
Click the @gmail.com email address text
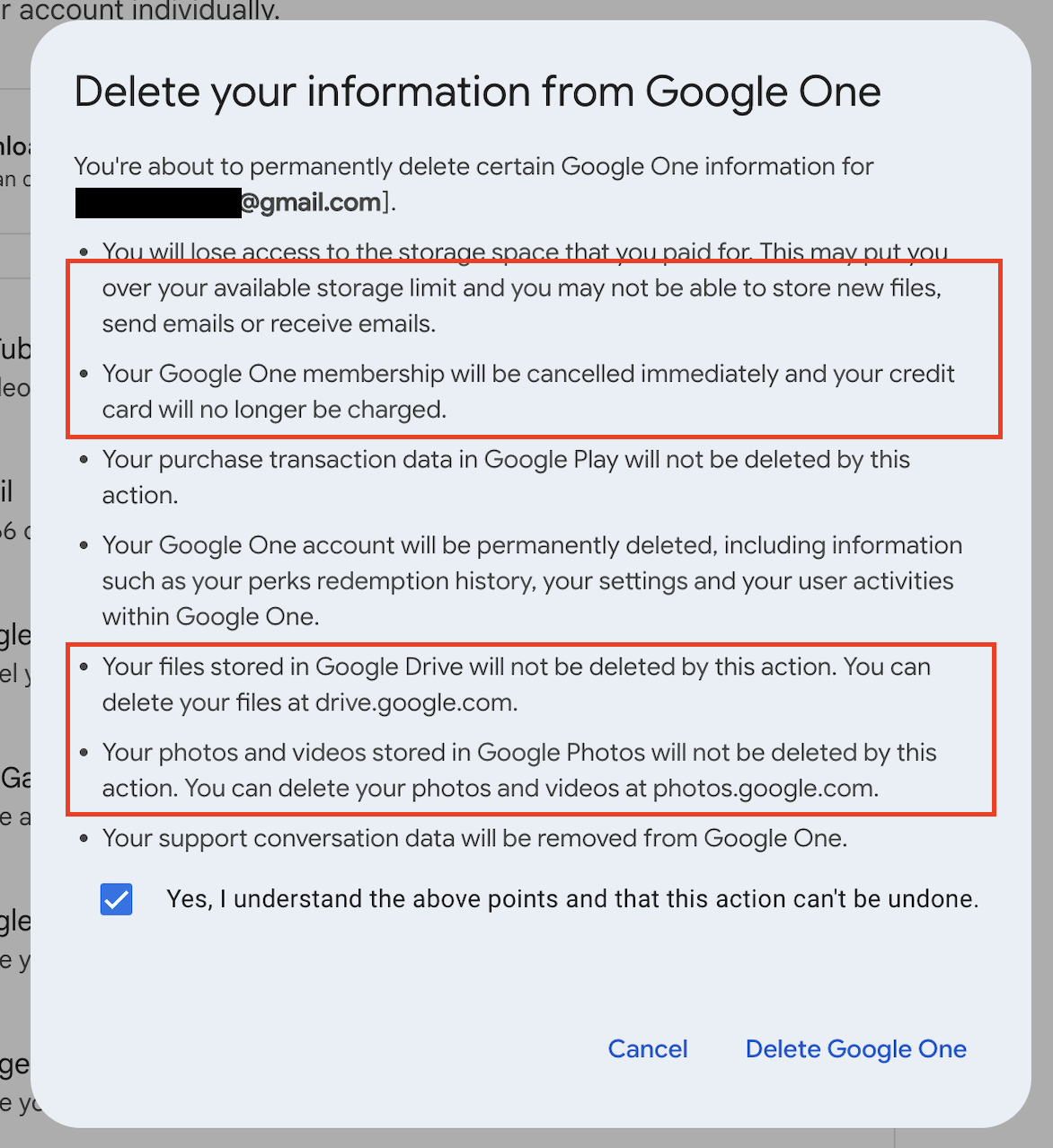311,203
